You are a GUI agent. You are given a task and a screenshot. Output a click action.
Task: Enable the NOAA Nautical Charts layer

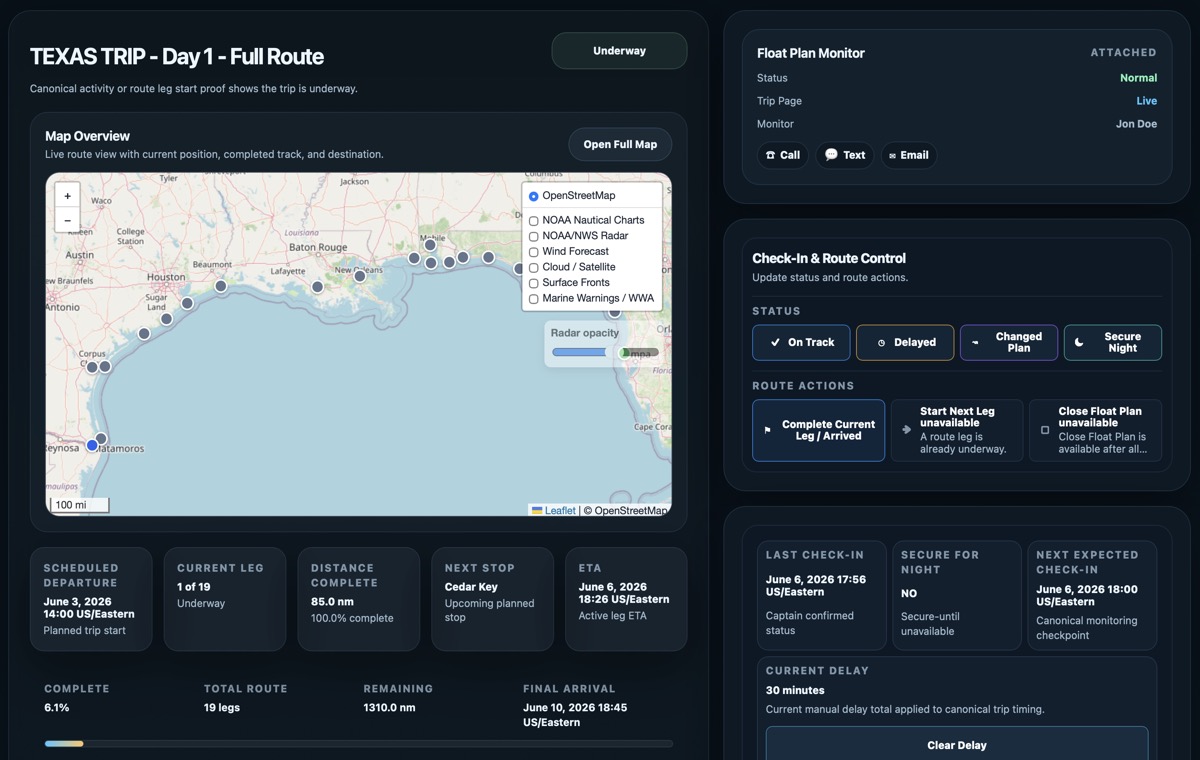(x=534, y=221)
